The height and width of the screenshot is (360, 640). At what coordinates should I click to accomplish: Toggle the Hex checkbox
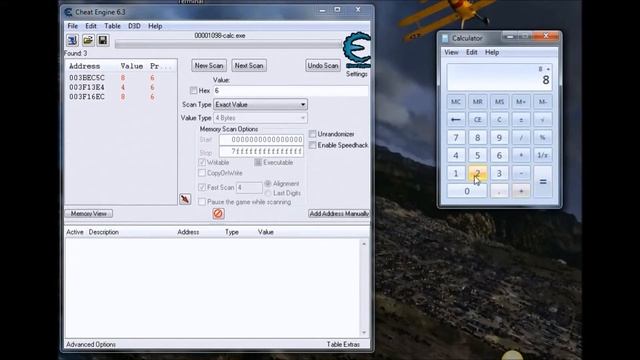tap(193, 91)
